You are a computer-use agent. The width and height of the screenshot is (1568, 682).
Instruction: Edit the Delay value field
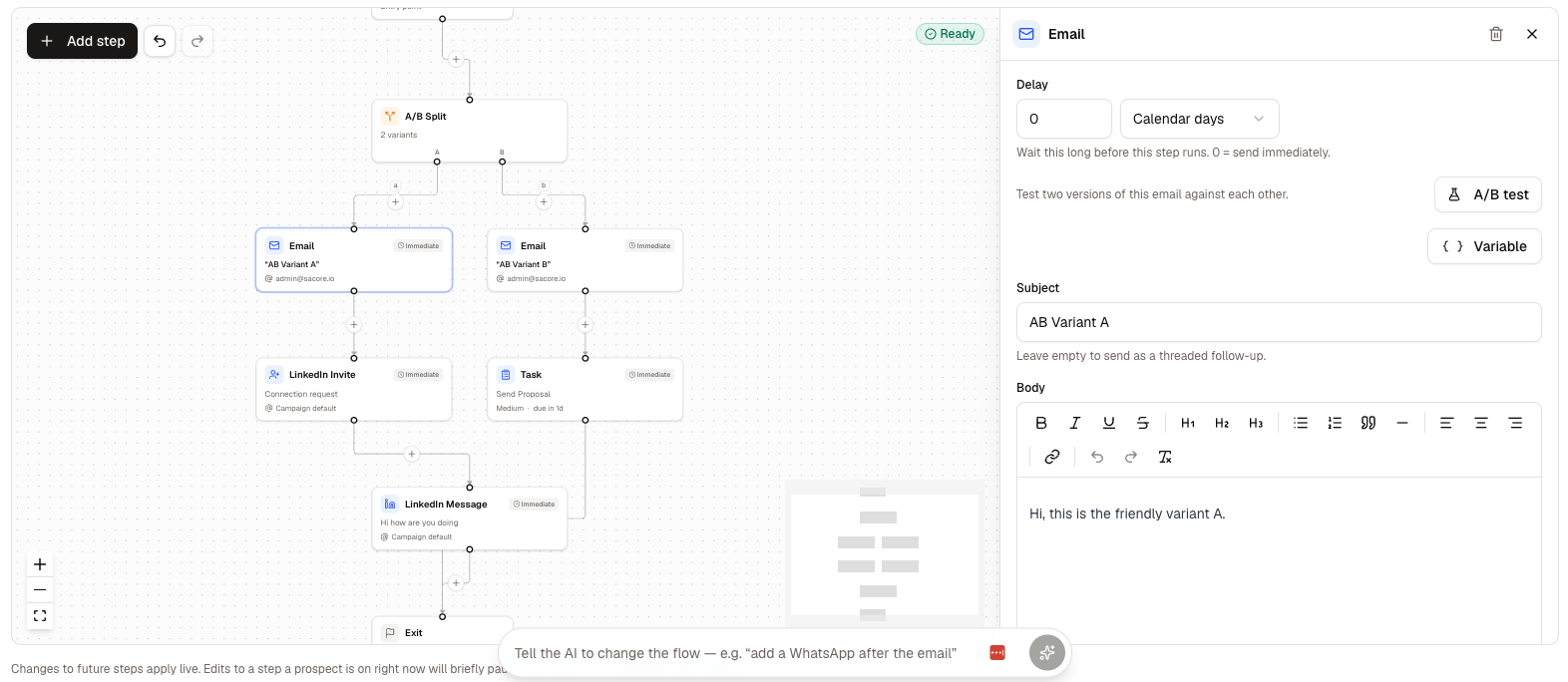1064,119
